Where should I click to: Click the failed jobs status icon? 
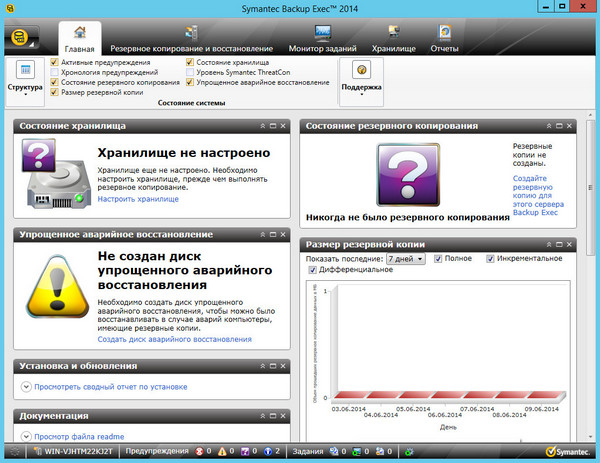tap(380, 452)
